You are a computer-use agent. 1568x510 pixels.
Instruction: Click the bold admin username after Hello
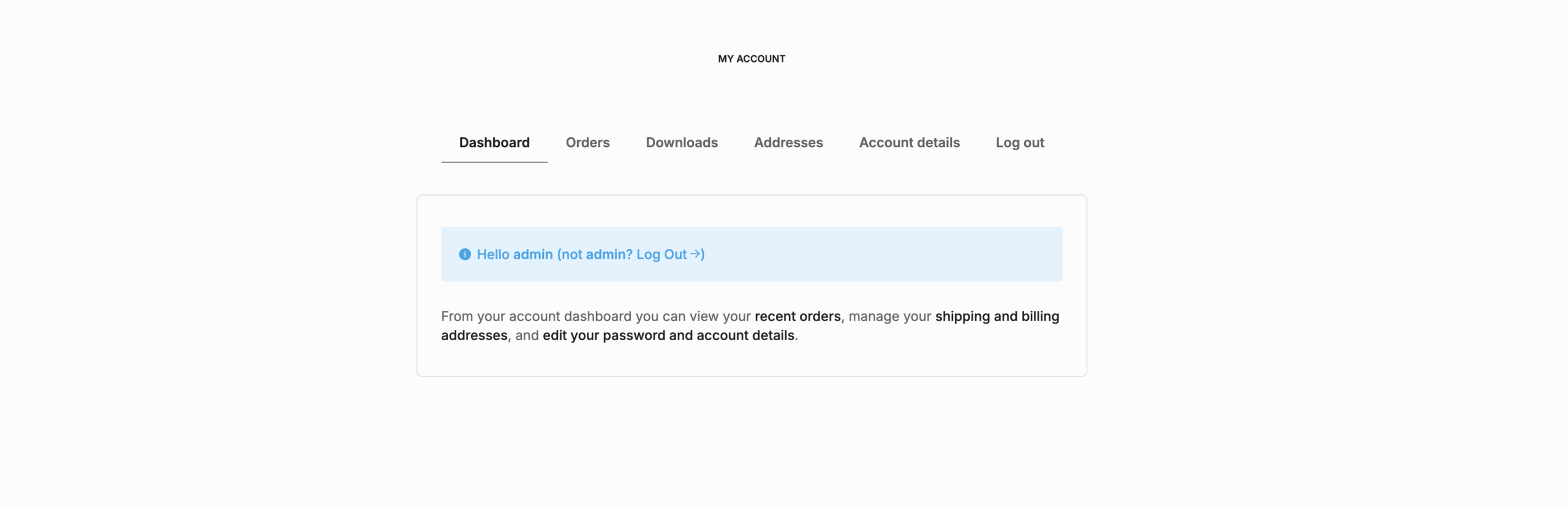pos(533,254)
